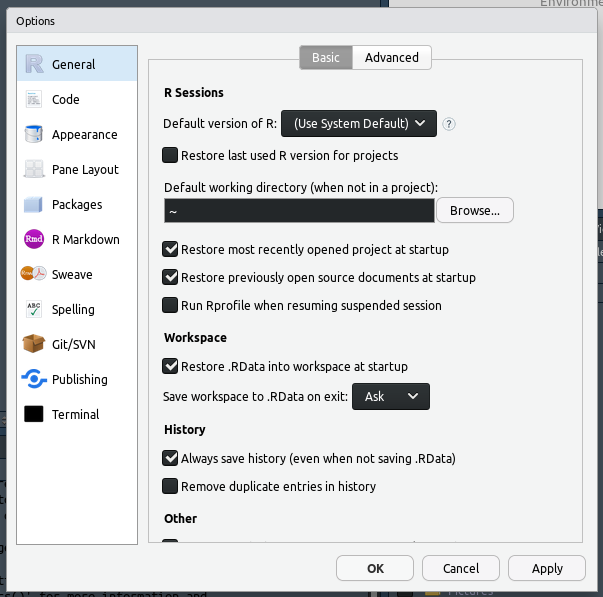603x597 pixels.
Task: Select Spelling label in the sidebar
Action: (73, 310)
